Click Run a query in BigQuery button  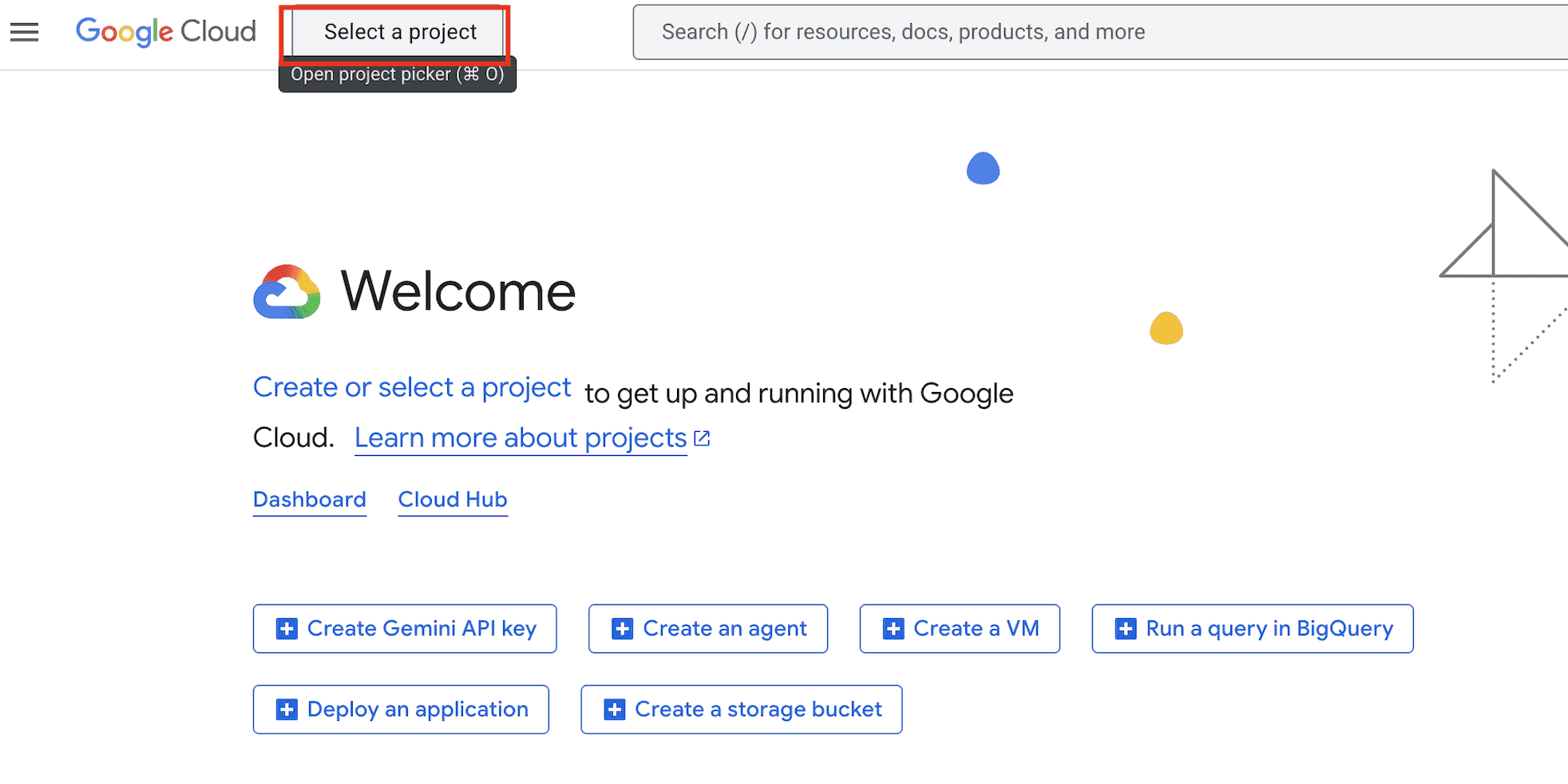(1253, 629)
